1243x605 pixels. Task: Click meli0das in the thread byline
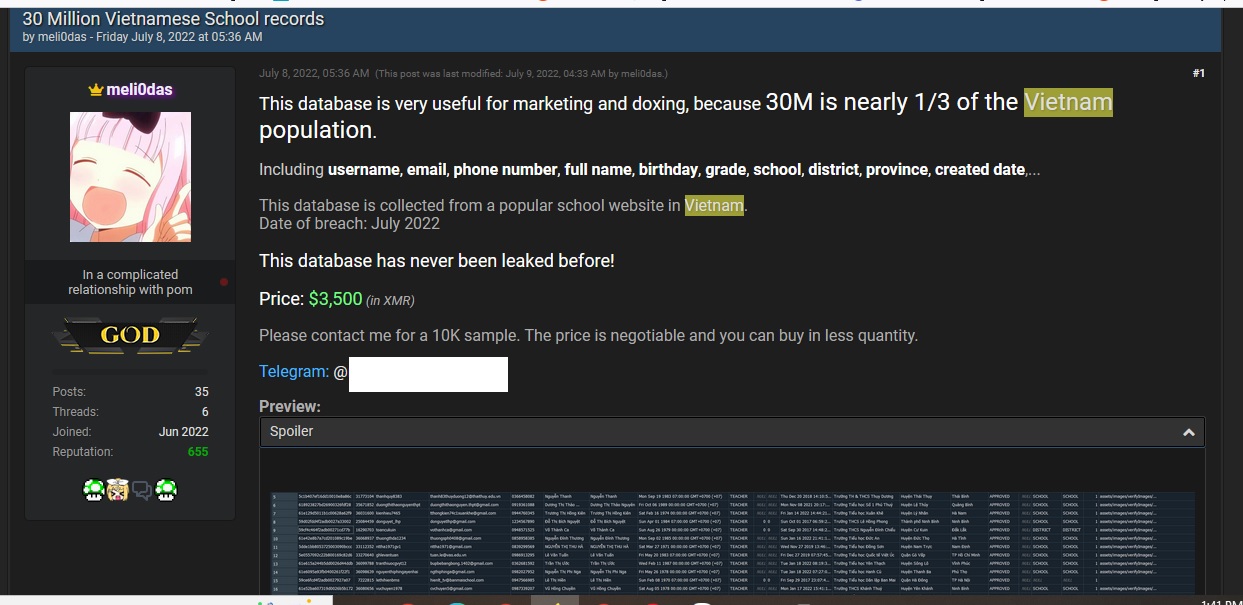(x=65, y=37)
